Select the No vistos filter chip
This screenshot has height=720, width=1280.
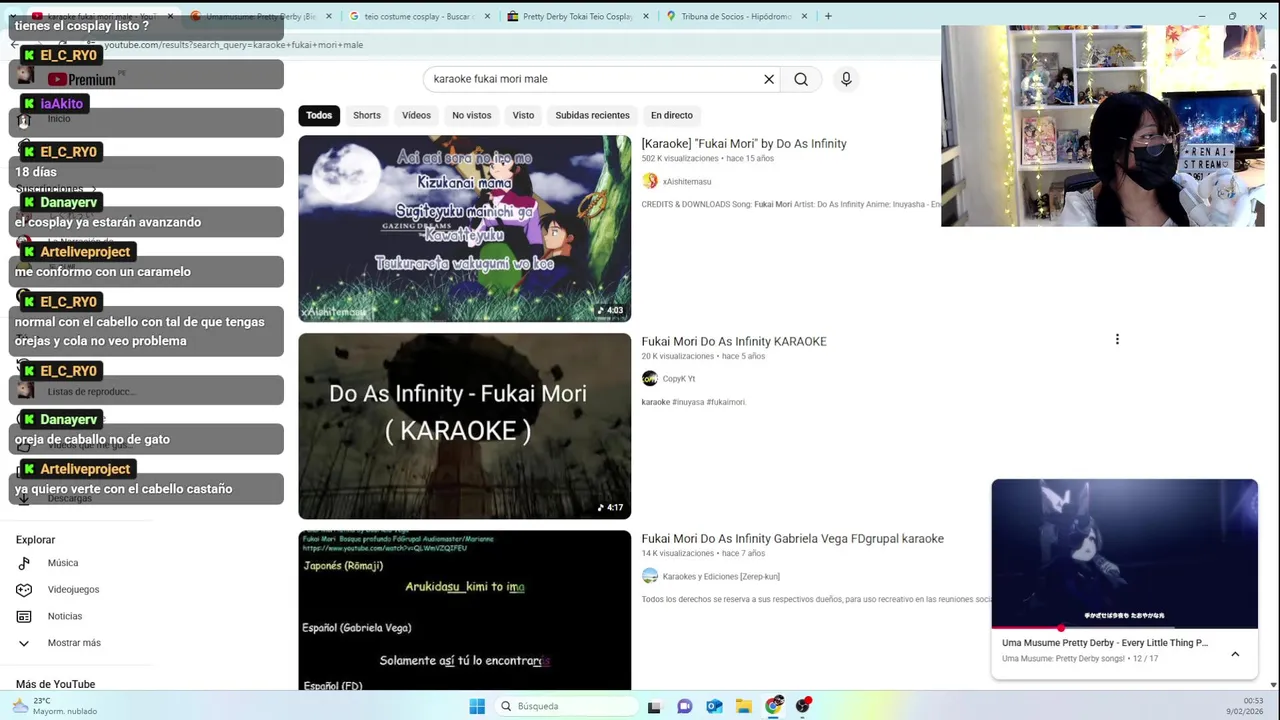point(471,115)
